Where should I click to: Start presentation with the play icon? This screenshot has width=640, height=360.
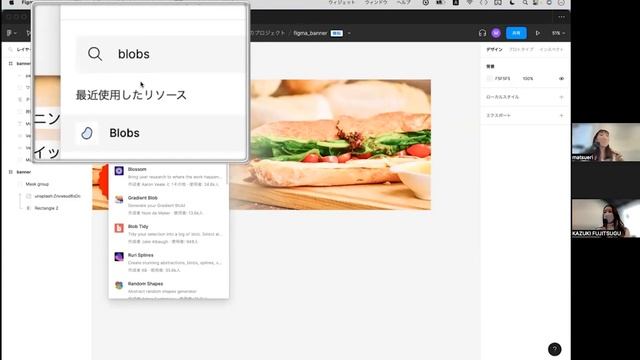tap(538, 33)
